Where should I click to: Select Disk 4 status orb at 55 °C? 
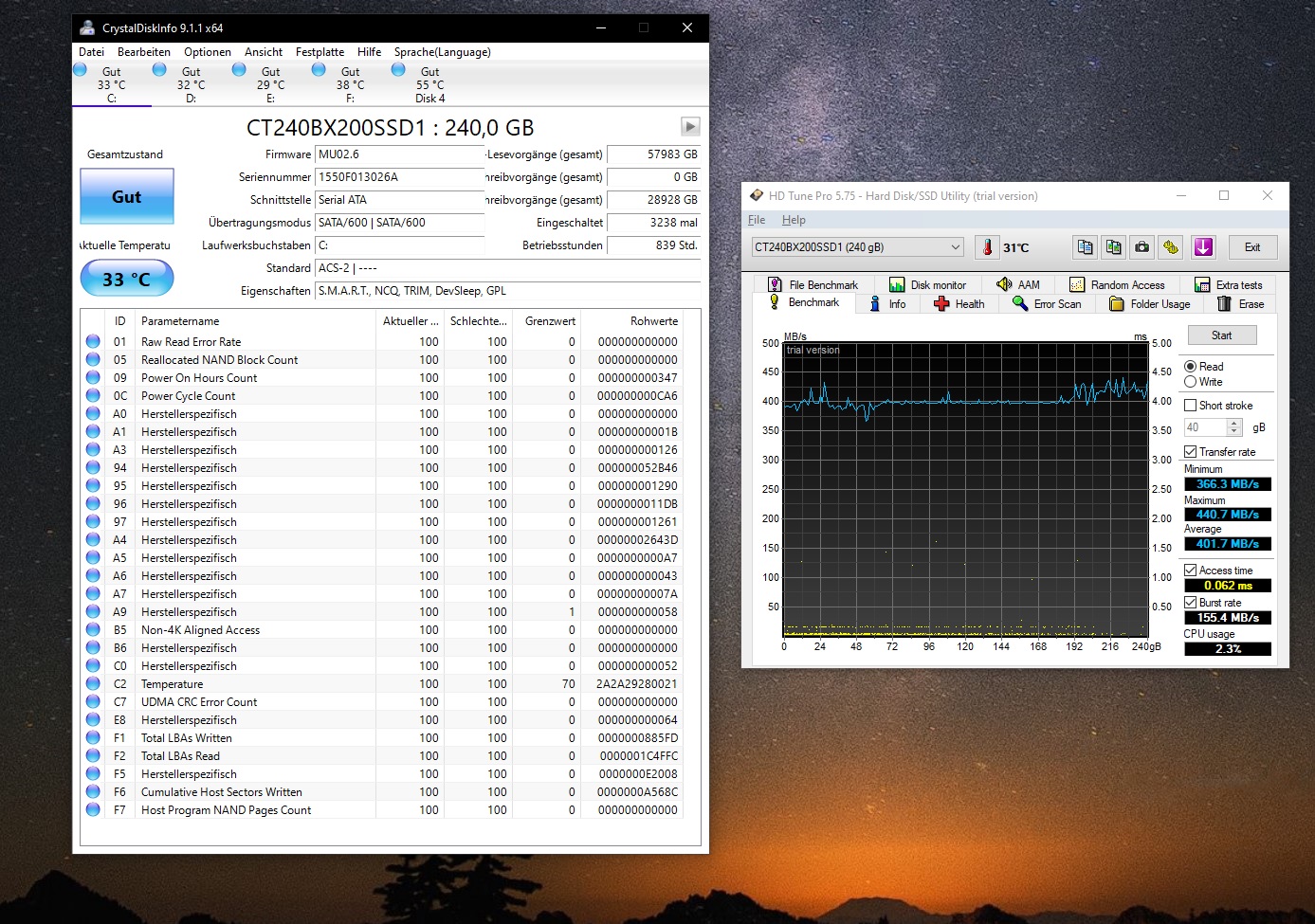pos(399,70)
